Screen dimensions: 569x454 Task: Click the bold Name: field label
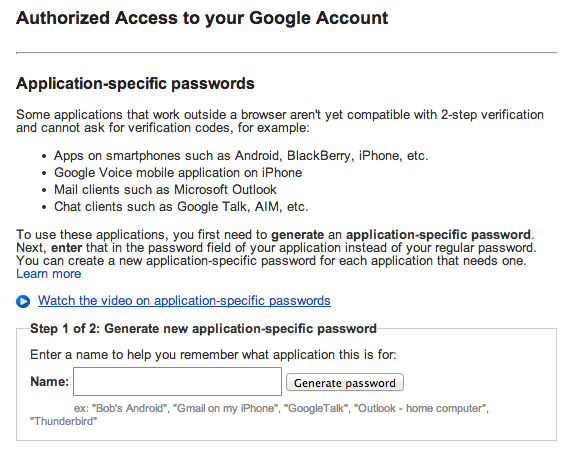coord(49,382)
